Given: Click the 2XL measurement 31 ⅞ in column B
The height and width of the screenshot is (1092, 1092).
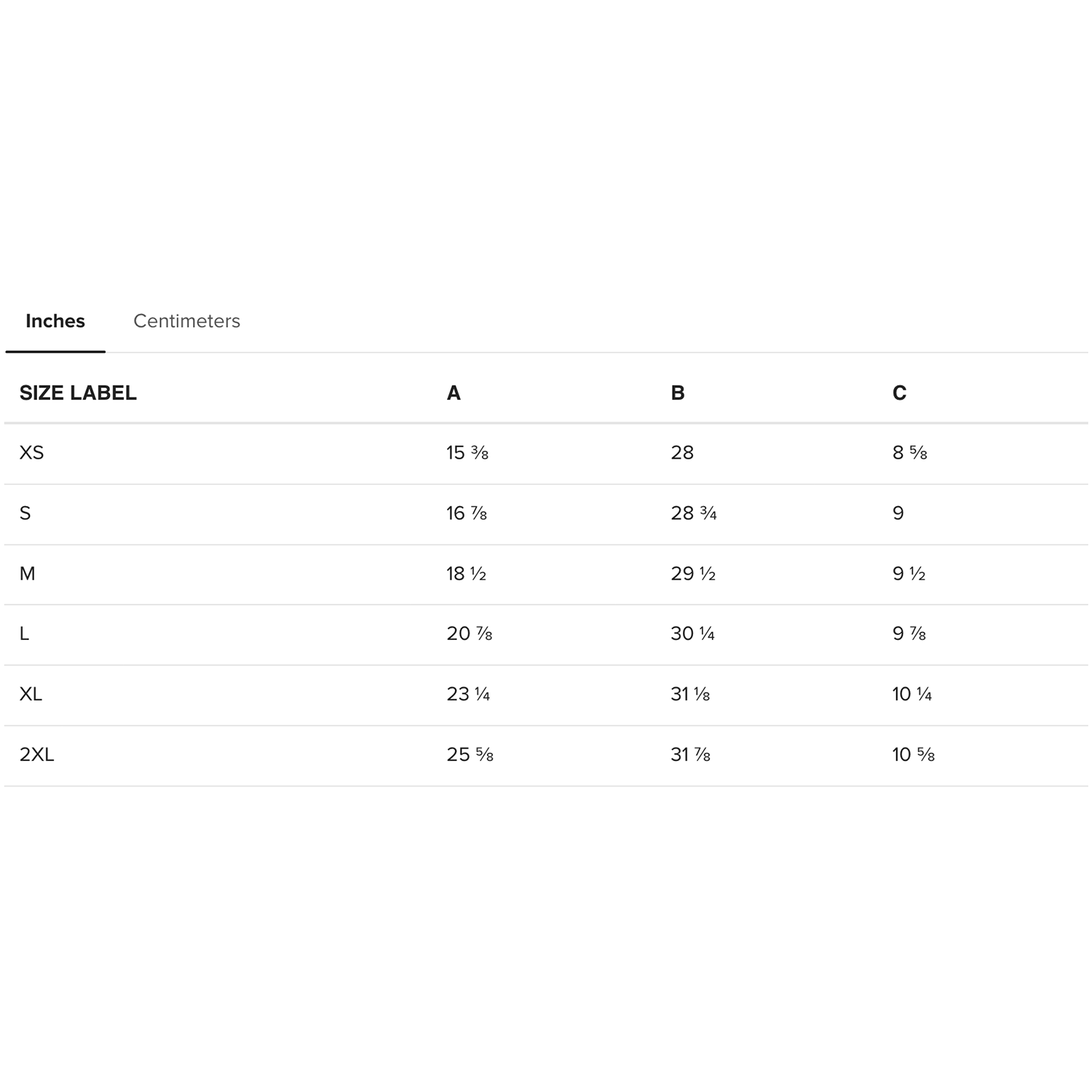Looking at the screenshot, I should tap(691, 754).
